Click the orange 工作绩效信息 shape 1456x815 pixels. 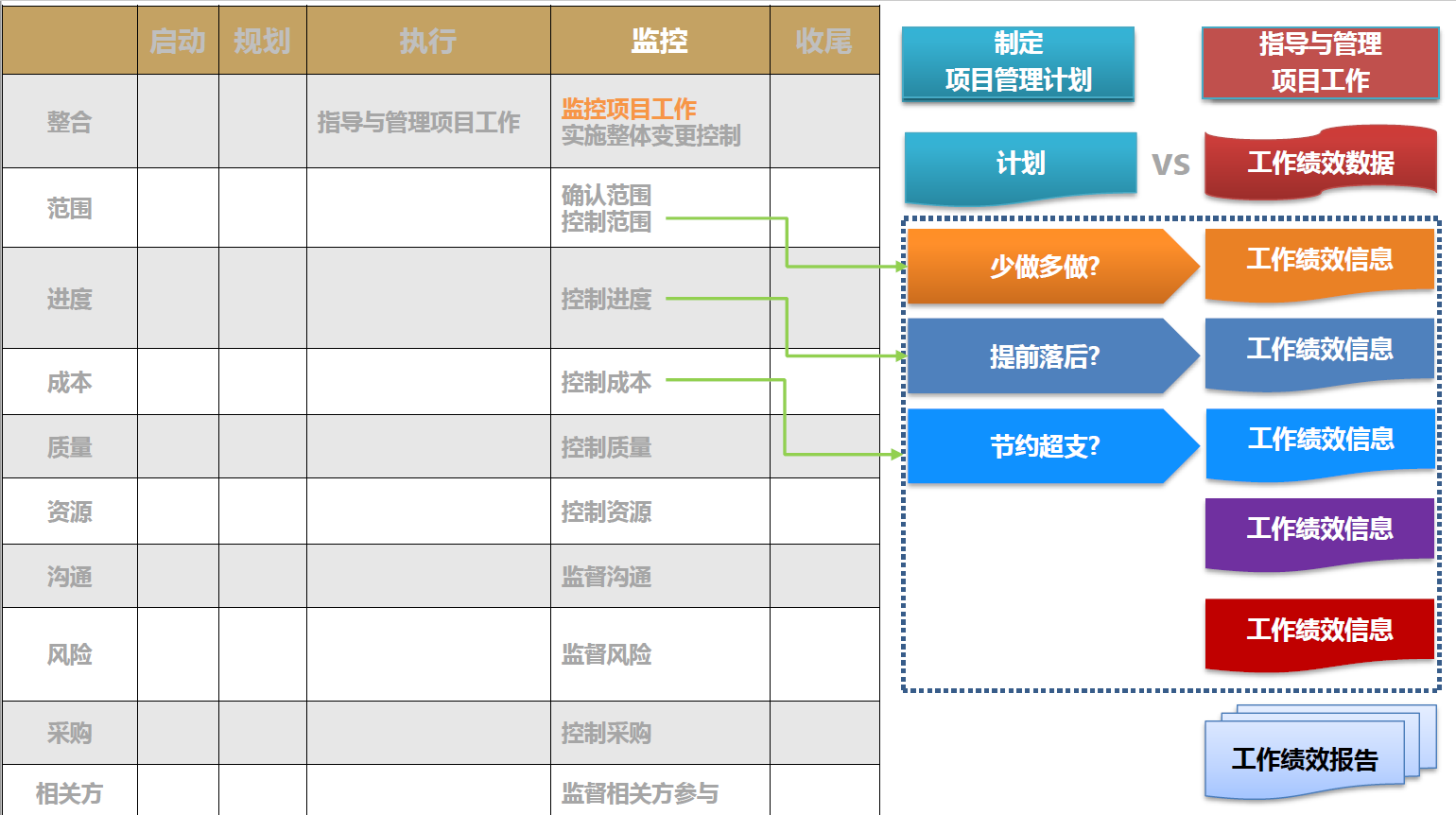(x=1320, y=264)
